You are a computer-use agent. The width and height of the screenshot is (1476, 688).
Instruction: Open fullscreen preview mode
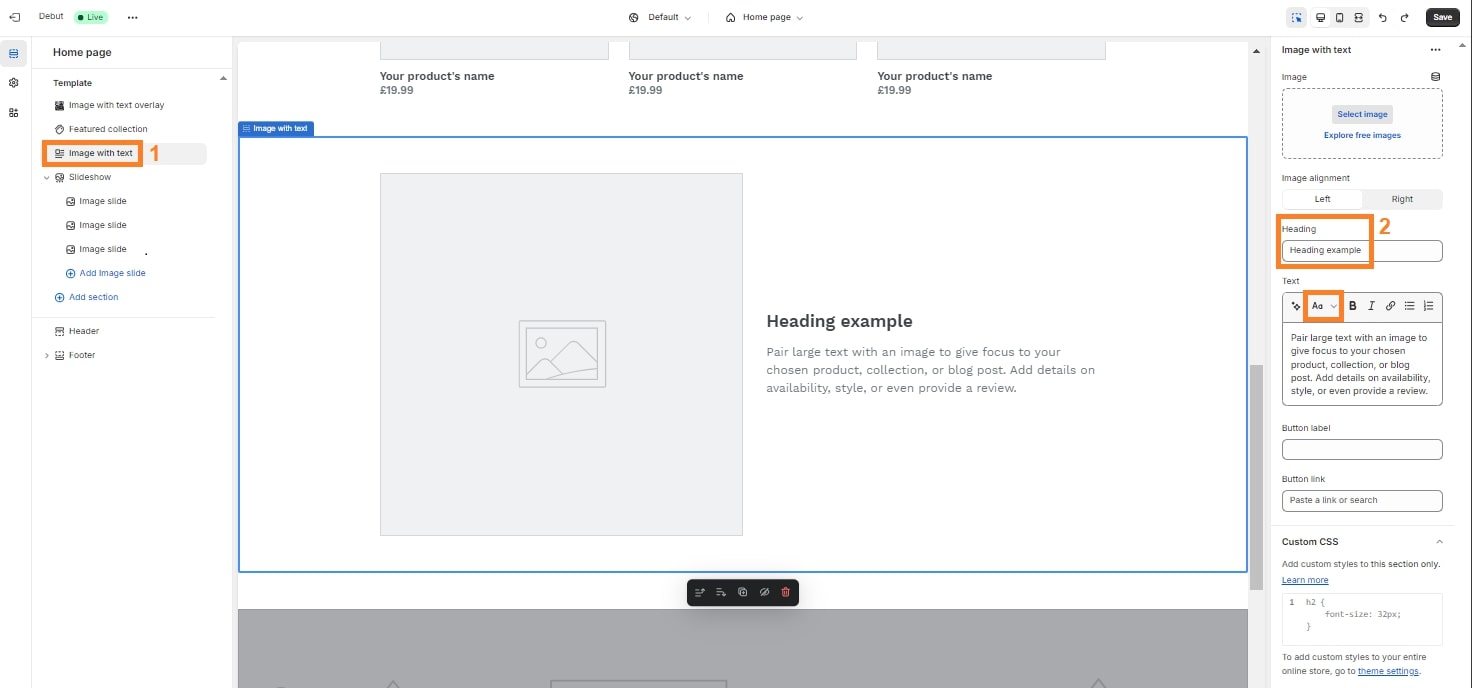(1359, 17)
